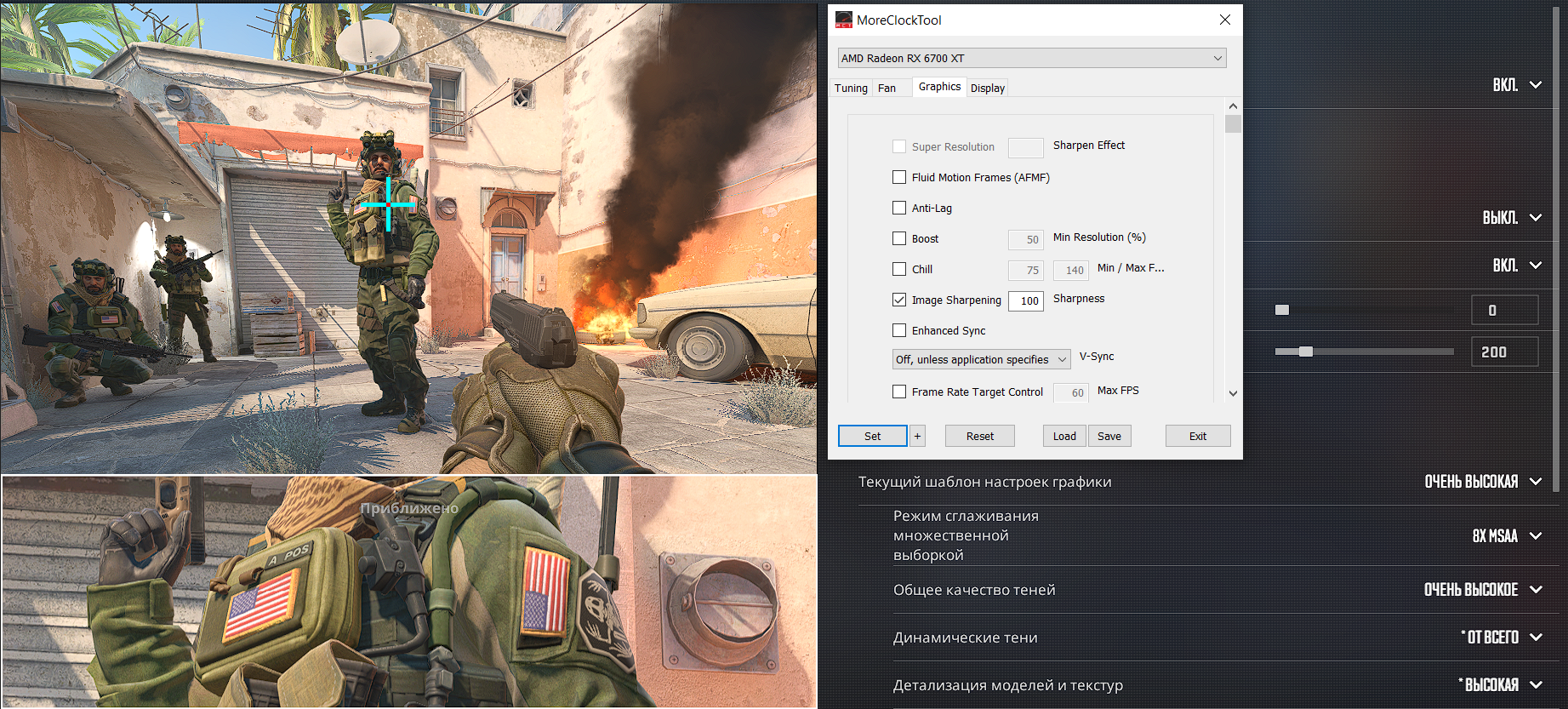The width and height of the screenshot is (1568, 709).
Task: Click the Chill minimum field showing 75
Action: [x=1026, y=270]
